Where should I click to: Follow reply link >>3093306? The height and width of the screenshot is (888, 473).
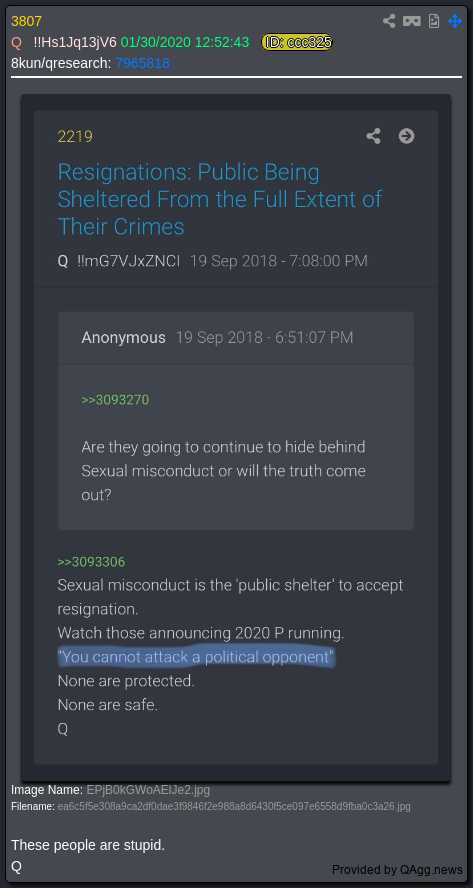(91, 562)
